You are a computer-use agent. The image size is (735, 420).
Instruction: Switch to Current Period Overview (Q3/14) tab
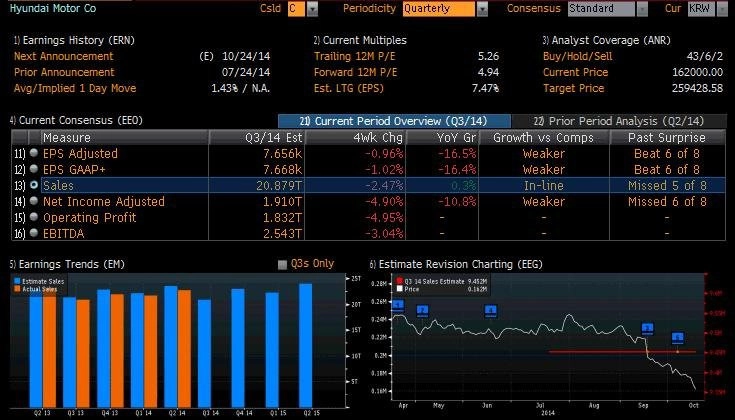[x=394, y=121]
